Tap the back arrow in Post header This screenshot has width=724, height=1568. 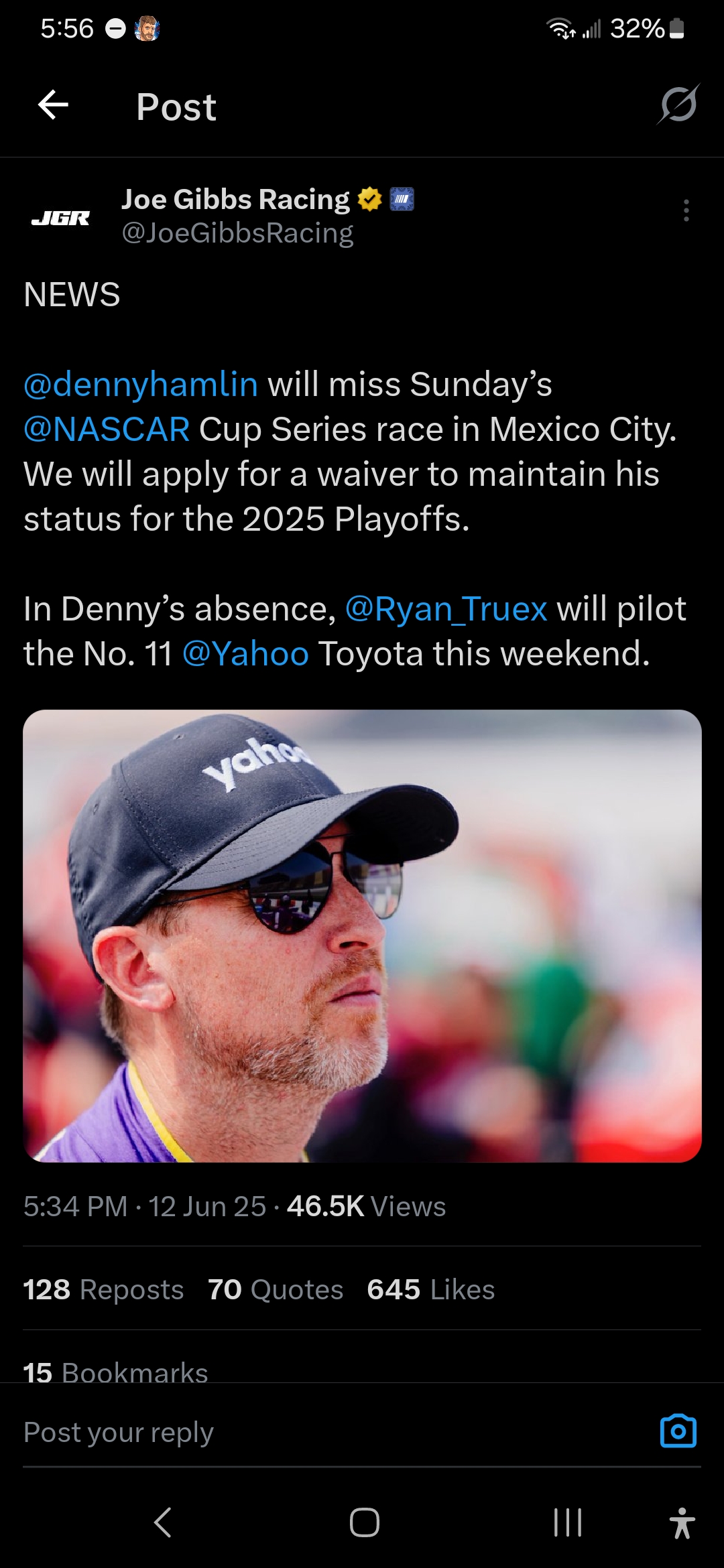(x=54, y=105)
